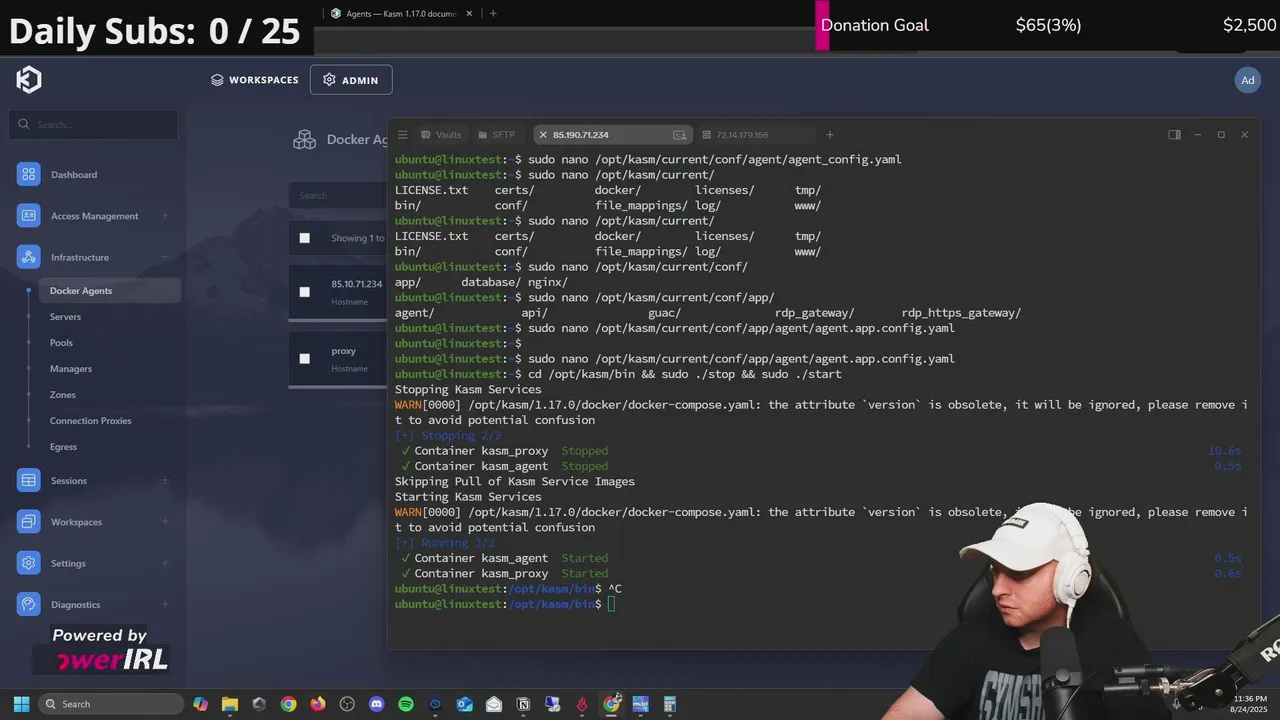
Task: Open Calculator from the taskbar
Action: pos(670,704)
